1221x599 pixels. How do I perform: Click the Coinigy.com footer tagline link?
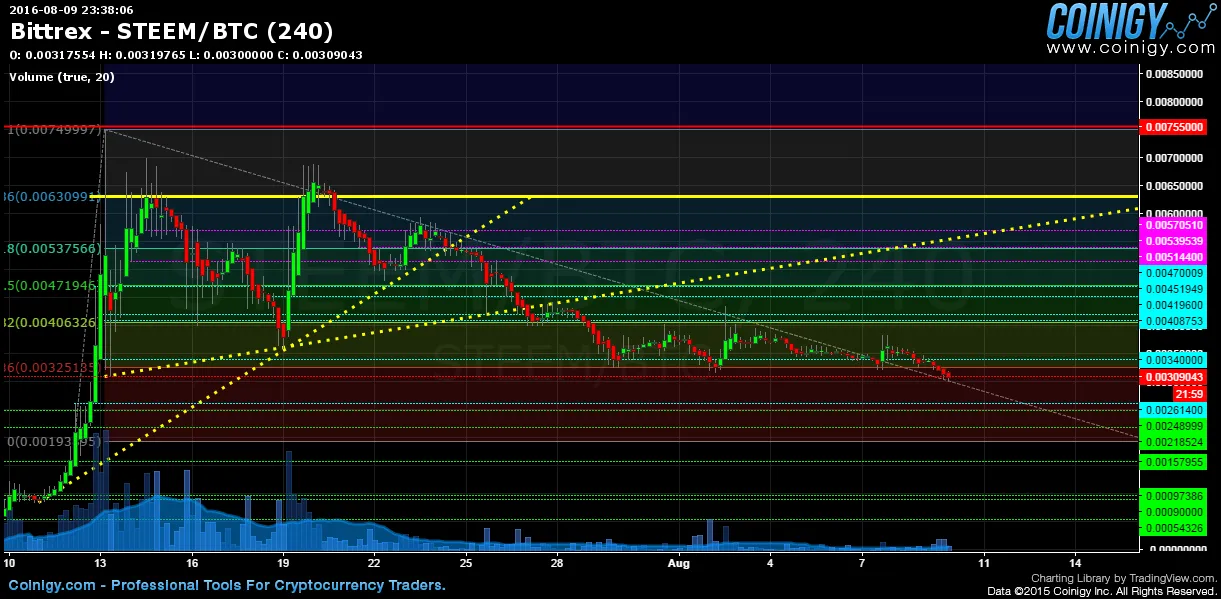pos(228,585)
